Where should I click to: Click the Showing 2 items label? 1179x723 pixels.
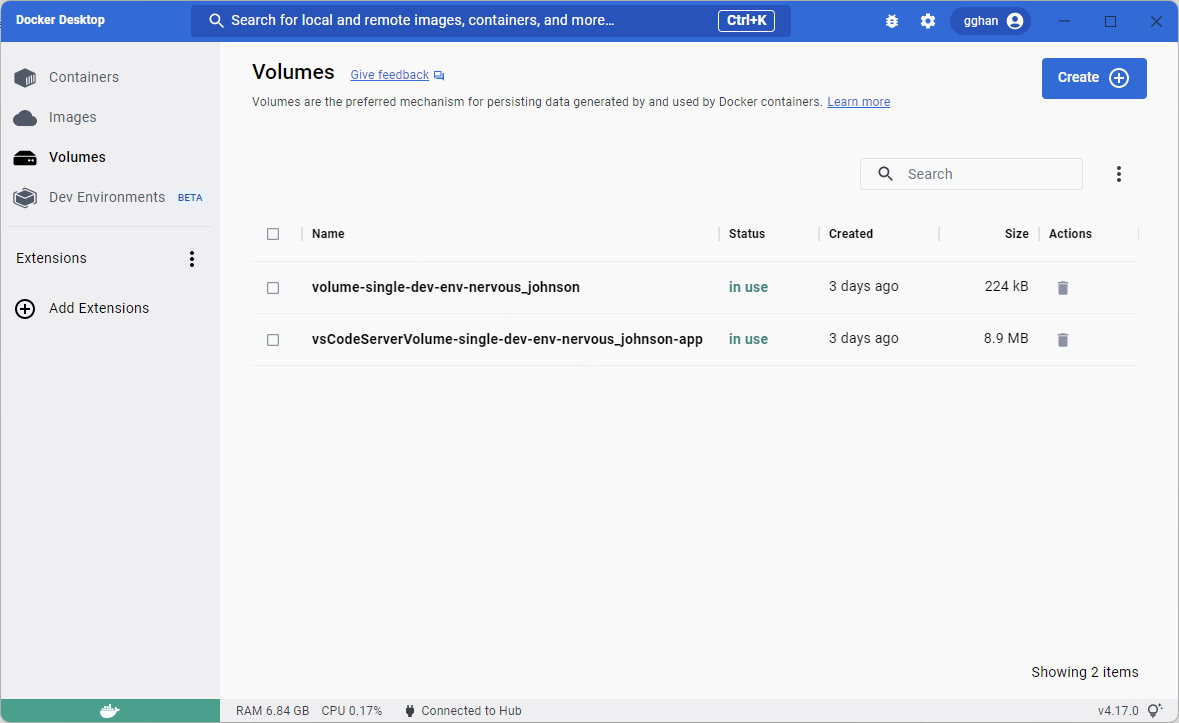[x=1084, y=673]
